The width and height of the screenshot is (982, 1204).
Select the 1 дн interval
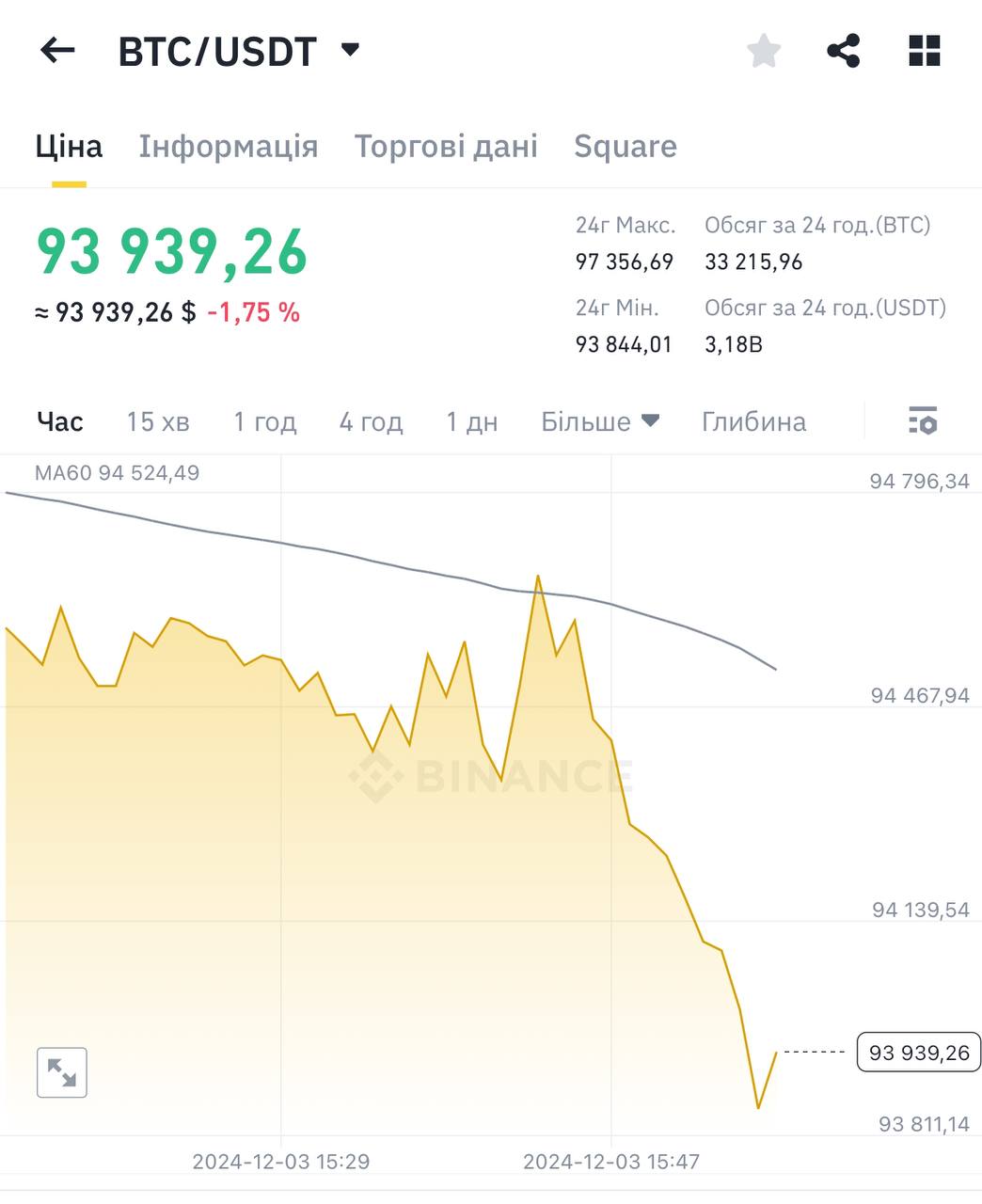click(472, 421)
